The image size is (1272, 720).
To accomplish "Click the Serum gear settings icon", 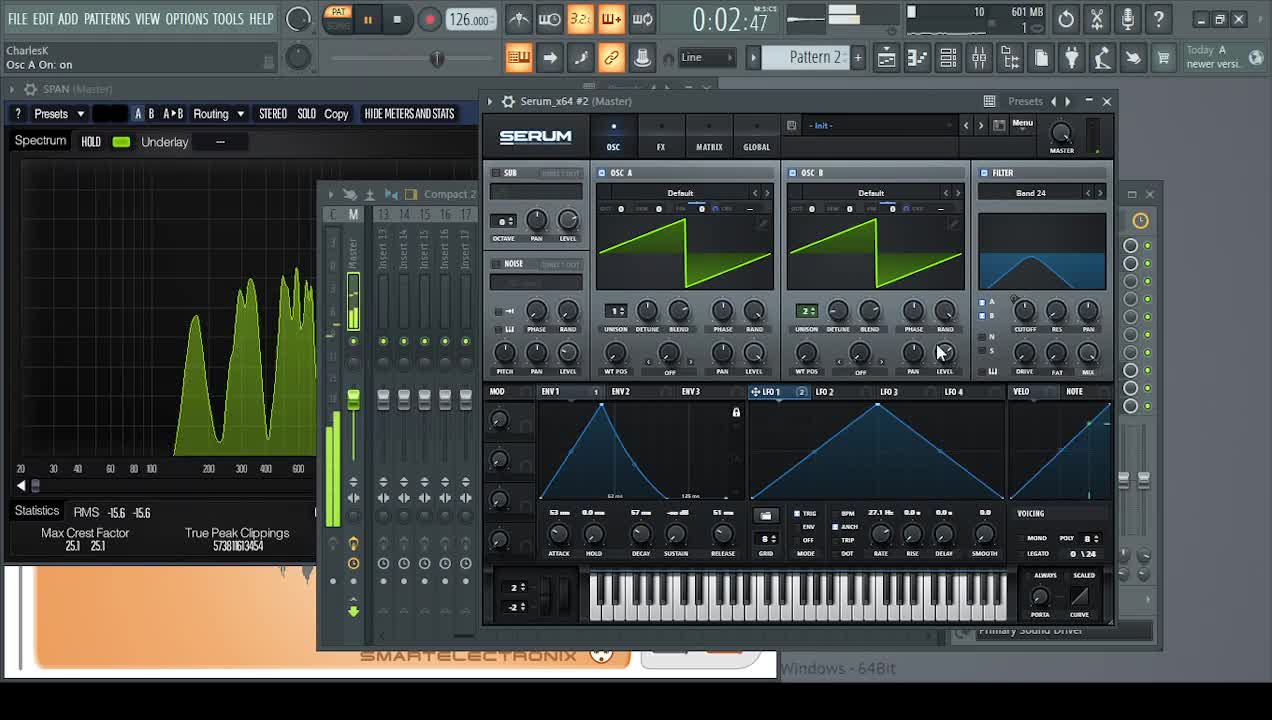I will pos(508,101).
